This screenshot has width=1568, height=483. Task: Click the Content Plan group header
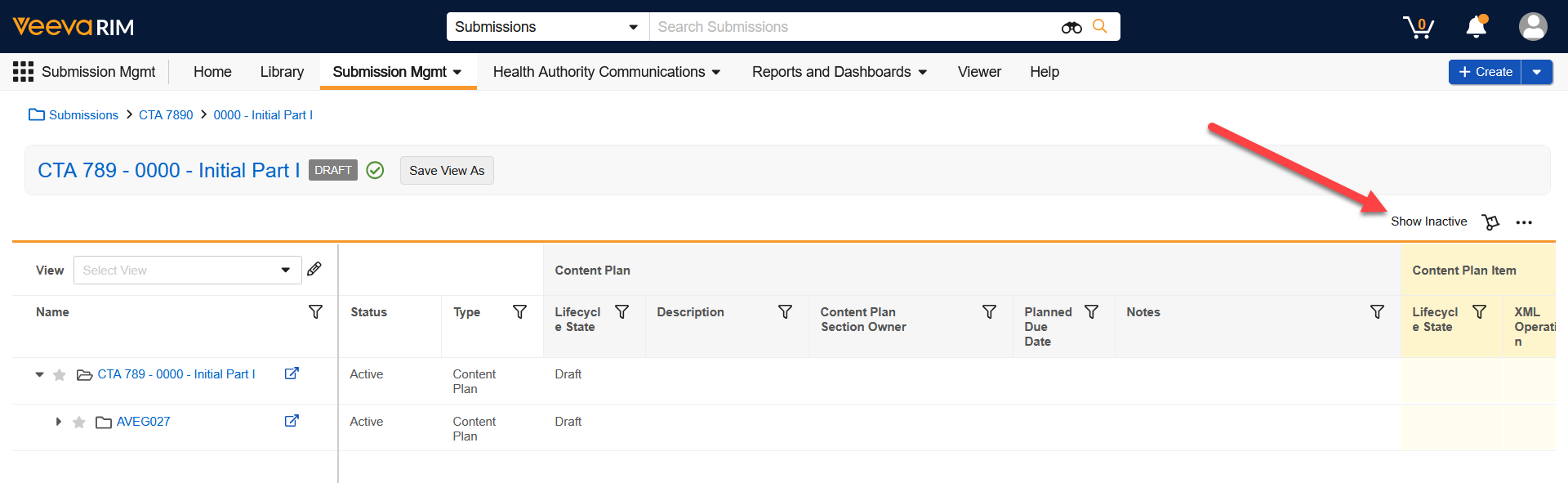pyautogui.click(x=592, y=271)
